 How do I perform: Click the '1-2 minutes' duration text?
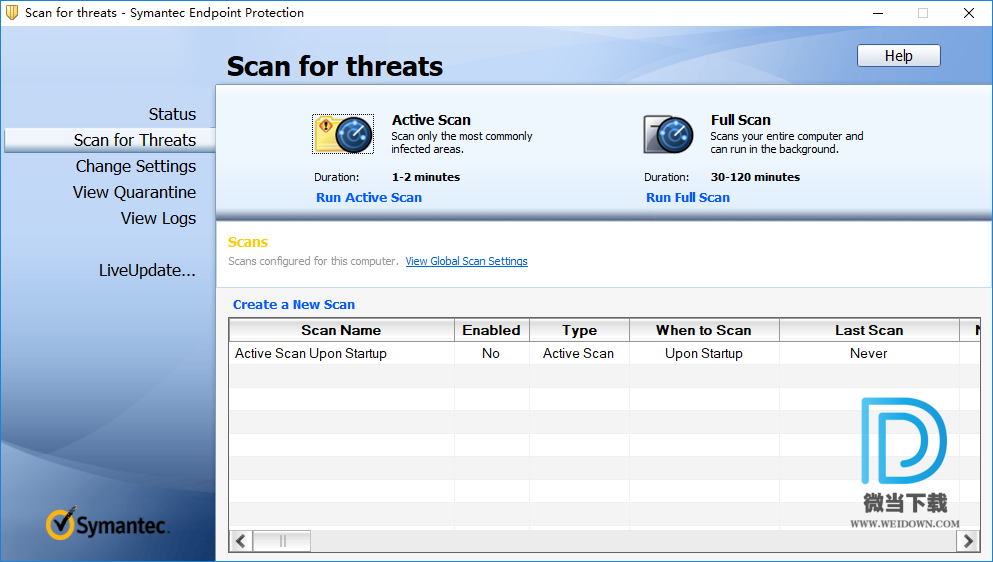coord(426,177)
